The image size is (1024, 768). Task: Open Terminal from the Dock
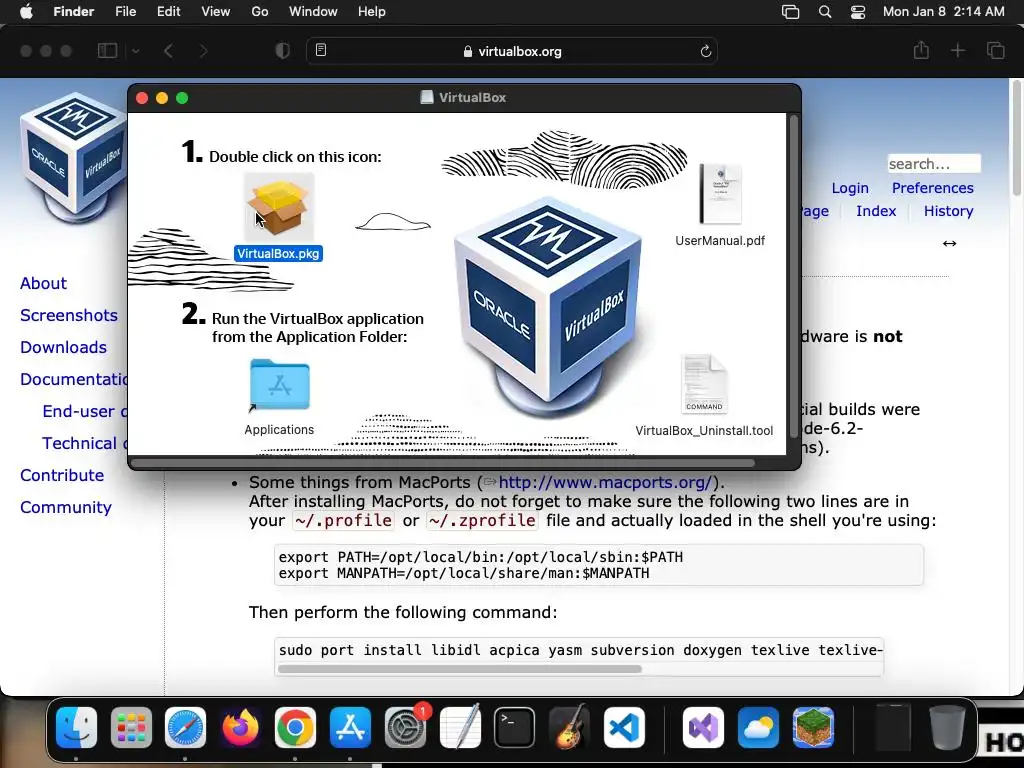point(515,727)
